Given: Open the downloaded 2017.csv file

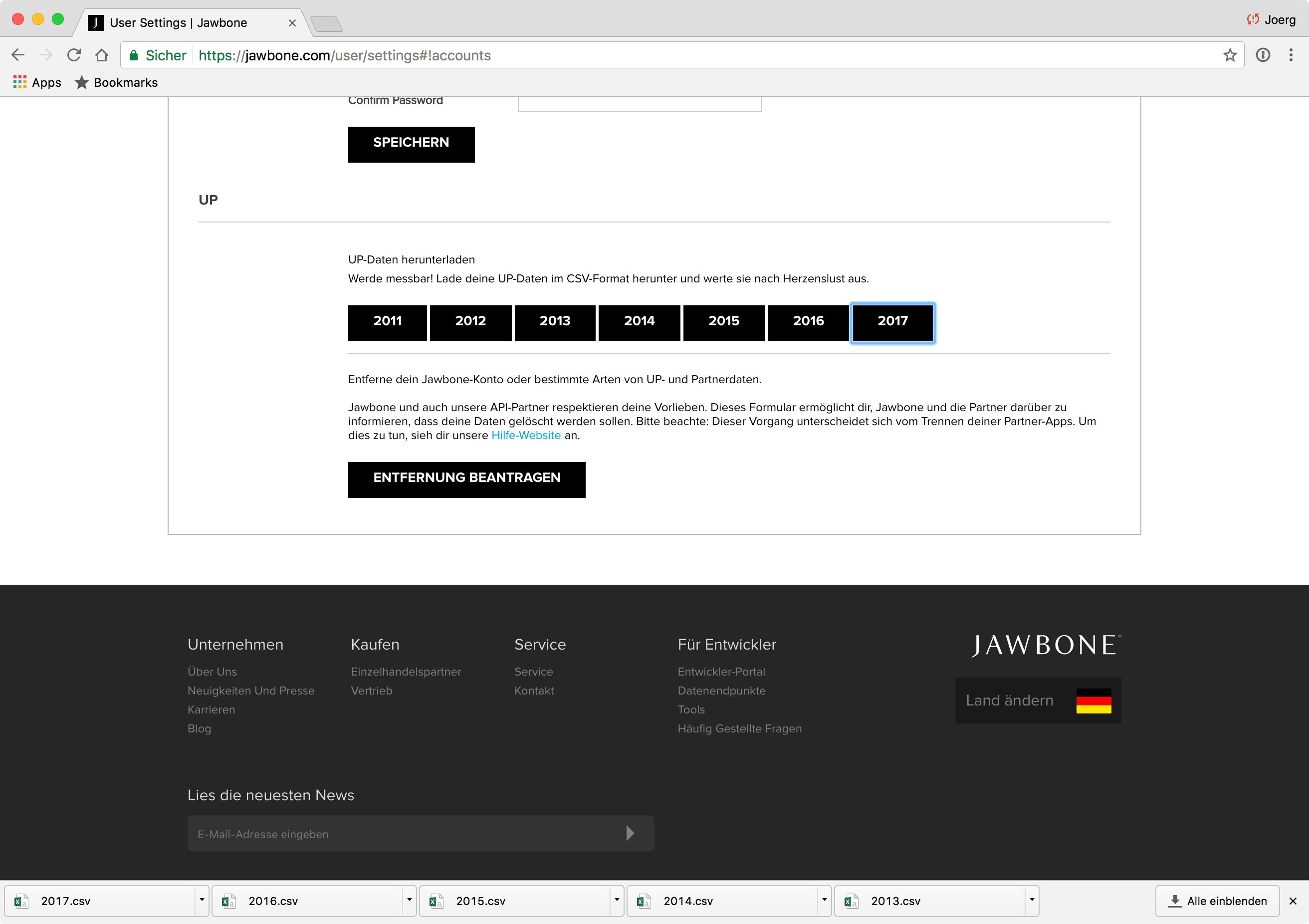Looking at the screenshot, I should 100,901.
